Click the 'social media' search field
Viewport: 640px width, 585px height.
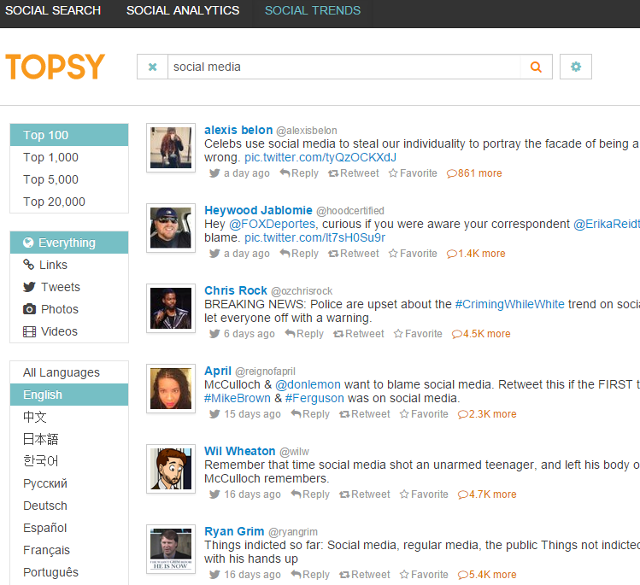pos(344,67)
